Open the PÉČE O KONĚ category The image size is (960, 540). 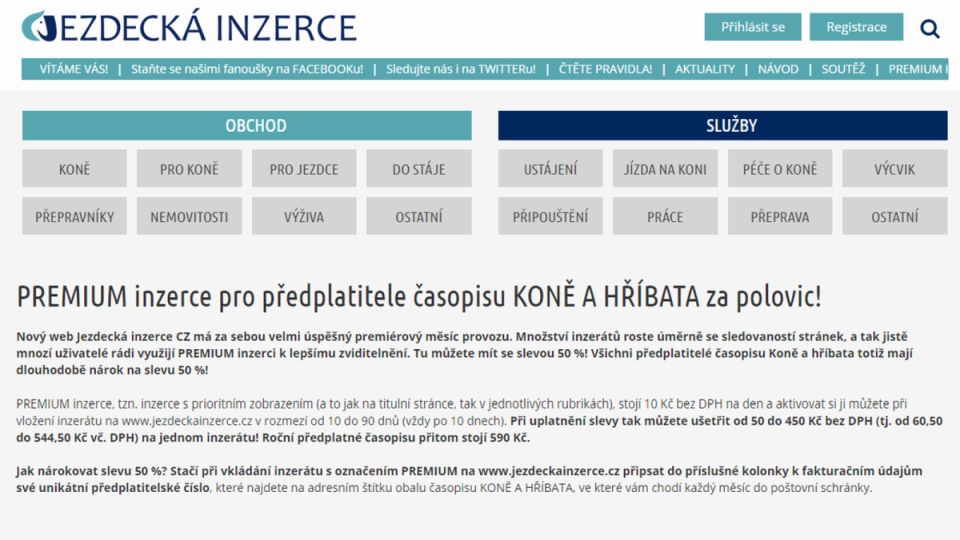779,168
